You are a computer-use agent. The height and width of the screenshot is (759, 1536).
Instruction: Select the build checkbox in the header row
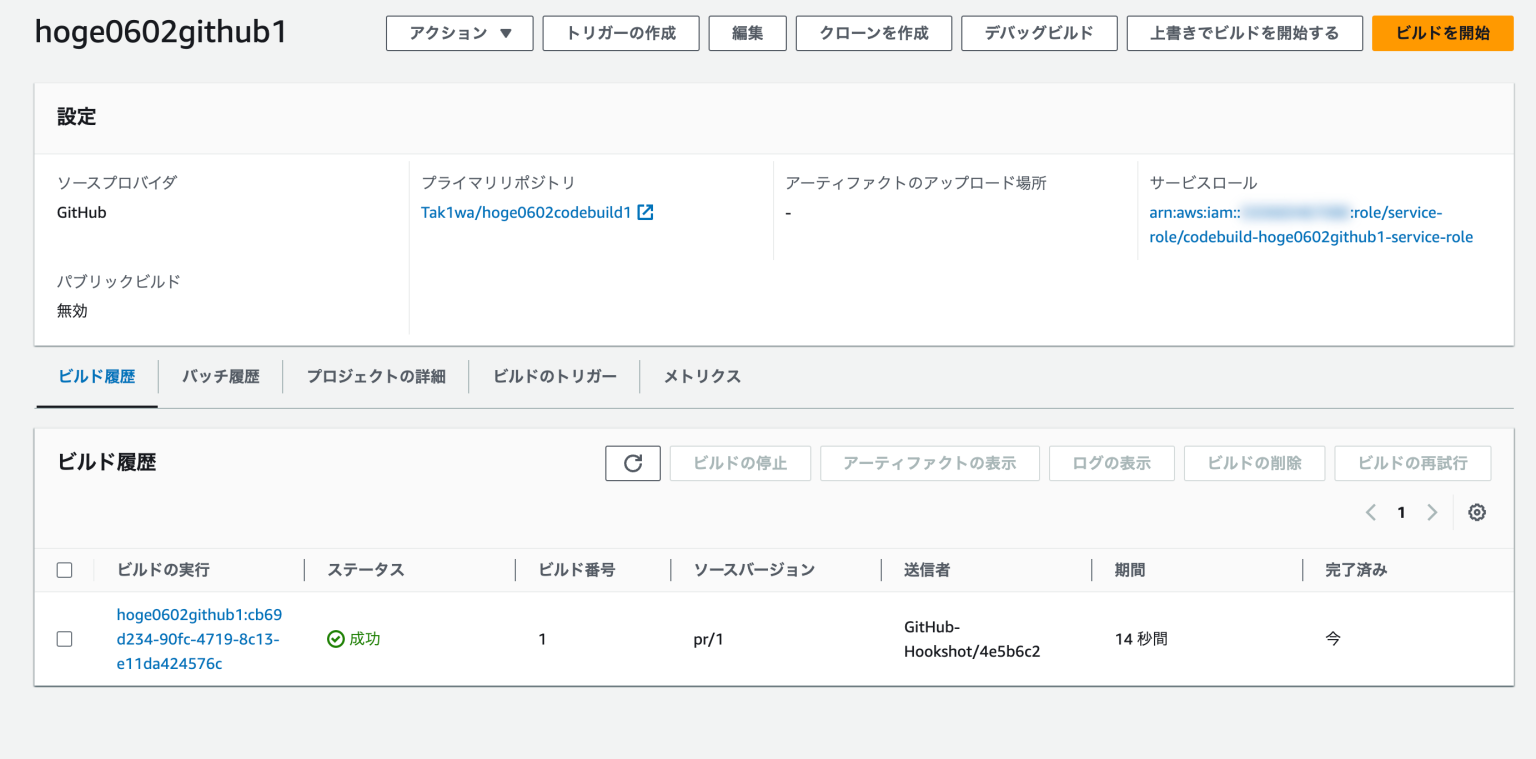click(64, 569)
